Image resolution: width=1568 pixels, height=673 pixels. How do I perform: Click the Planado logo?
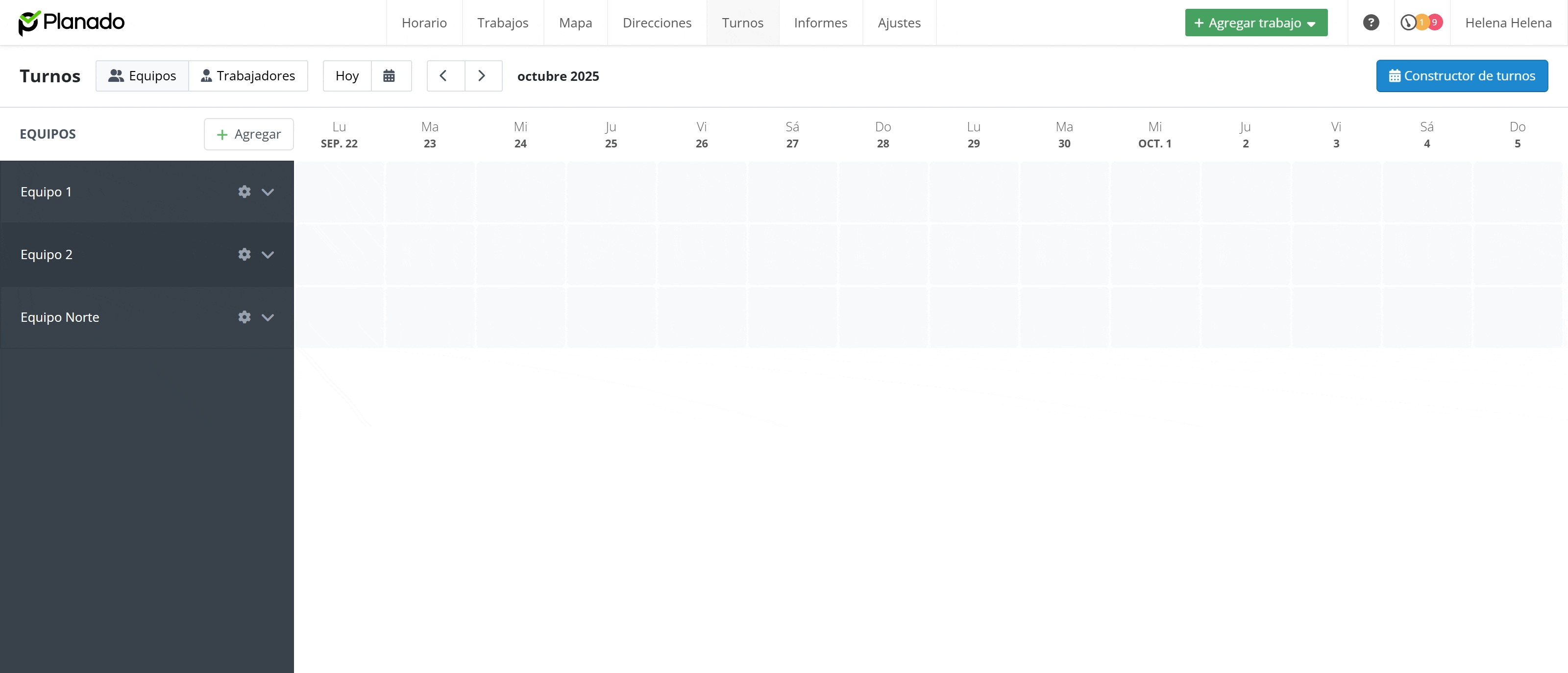click(x=71, y=23)
